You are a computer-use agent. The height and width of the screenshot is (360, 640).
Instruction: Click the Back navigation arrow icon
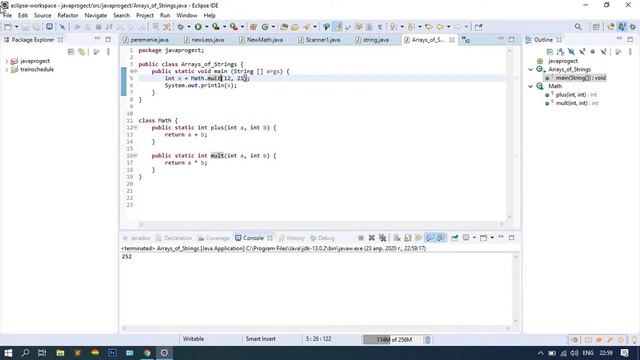440,27
